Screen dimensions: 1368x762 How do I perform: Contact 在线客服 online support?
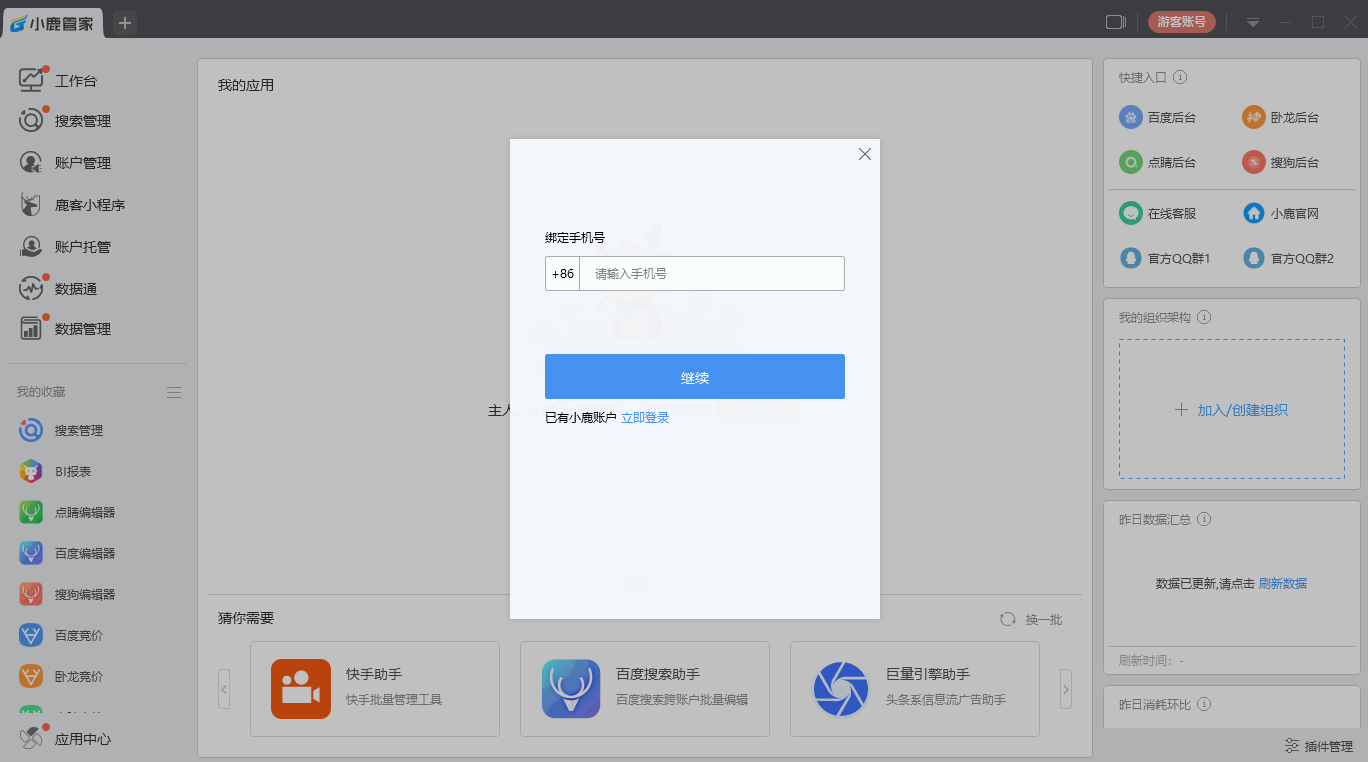point(1158,213)
